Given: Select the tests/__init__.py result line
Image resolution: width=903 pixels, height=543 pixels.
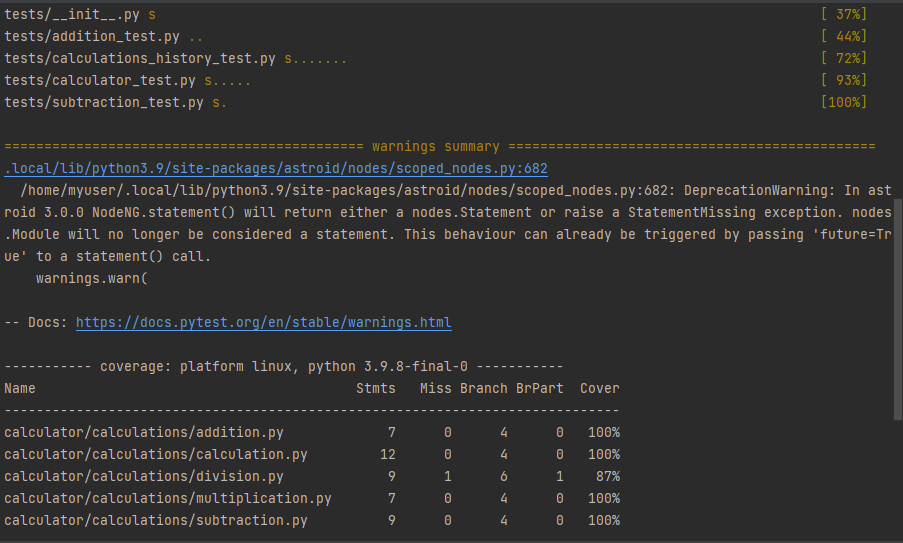Looking at the screenshot, I should click(80, 14).
